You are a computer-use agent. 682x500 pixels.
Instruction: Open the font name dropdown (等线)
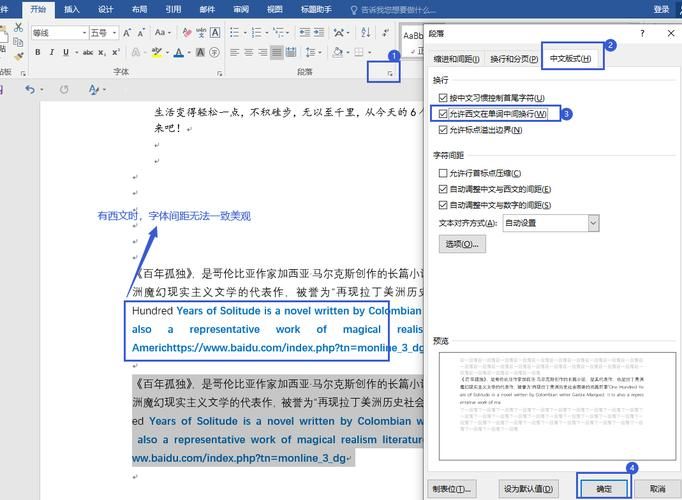(84, 33)
